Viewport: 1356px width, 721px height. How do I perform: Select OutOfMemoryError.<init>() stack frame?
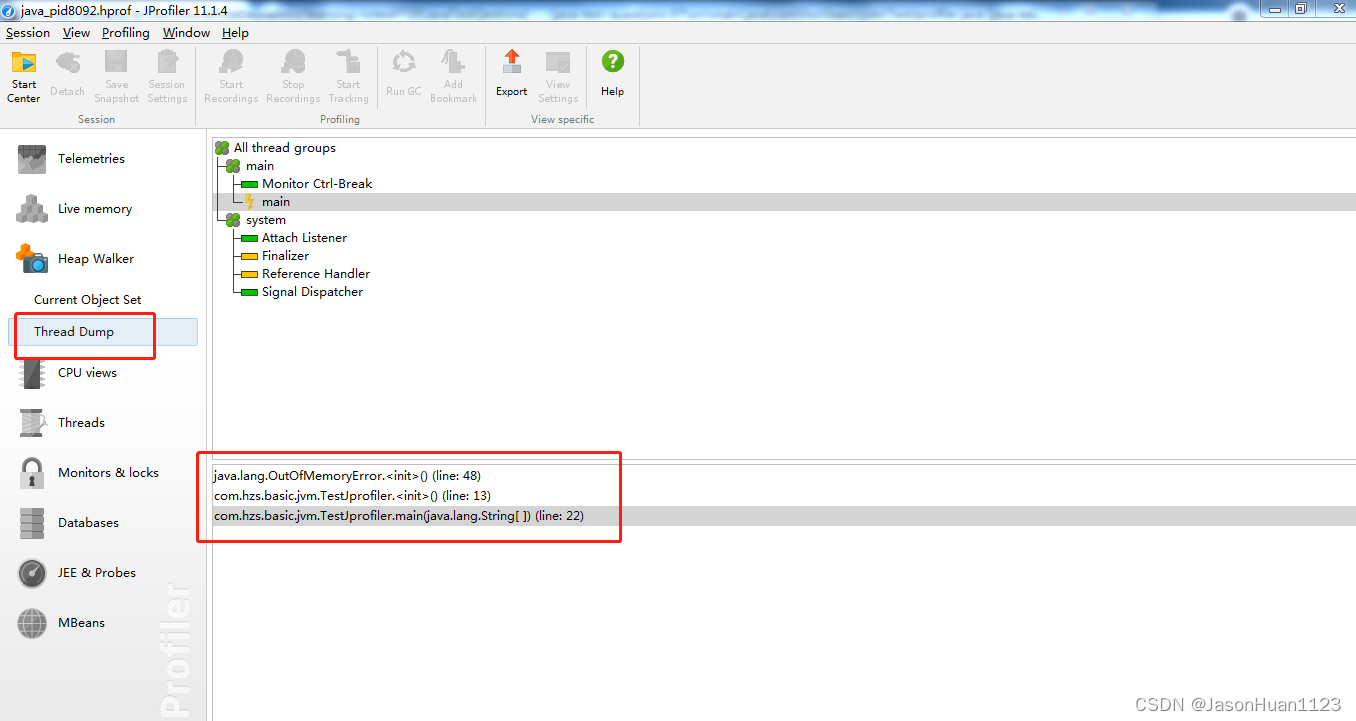click(x=347, y=476)
